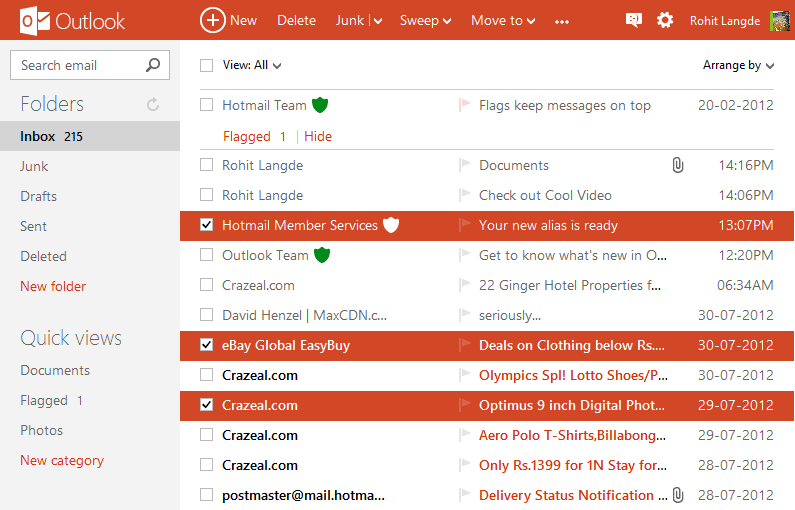
Task: Open the 'Check out Cool Video' email
Action: click(546, 195)
